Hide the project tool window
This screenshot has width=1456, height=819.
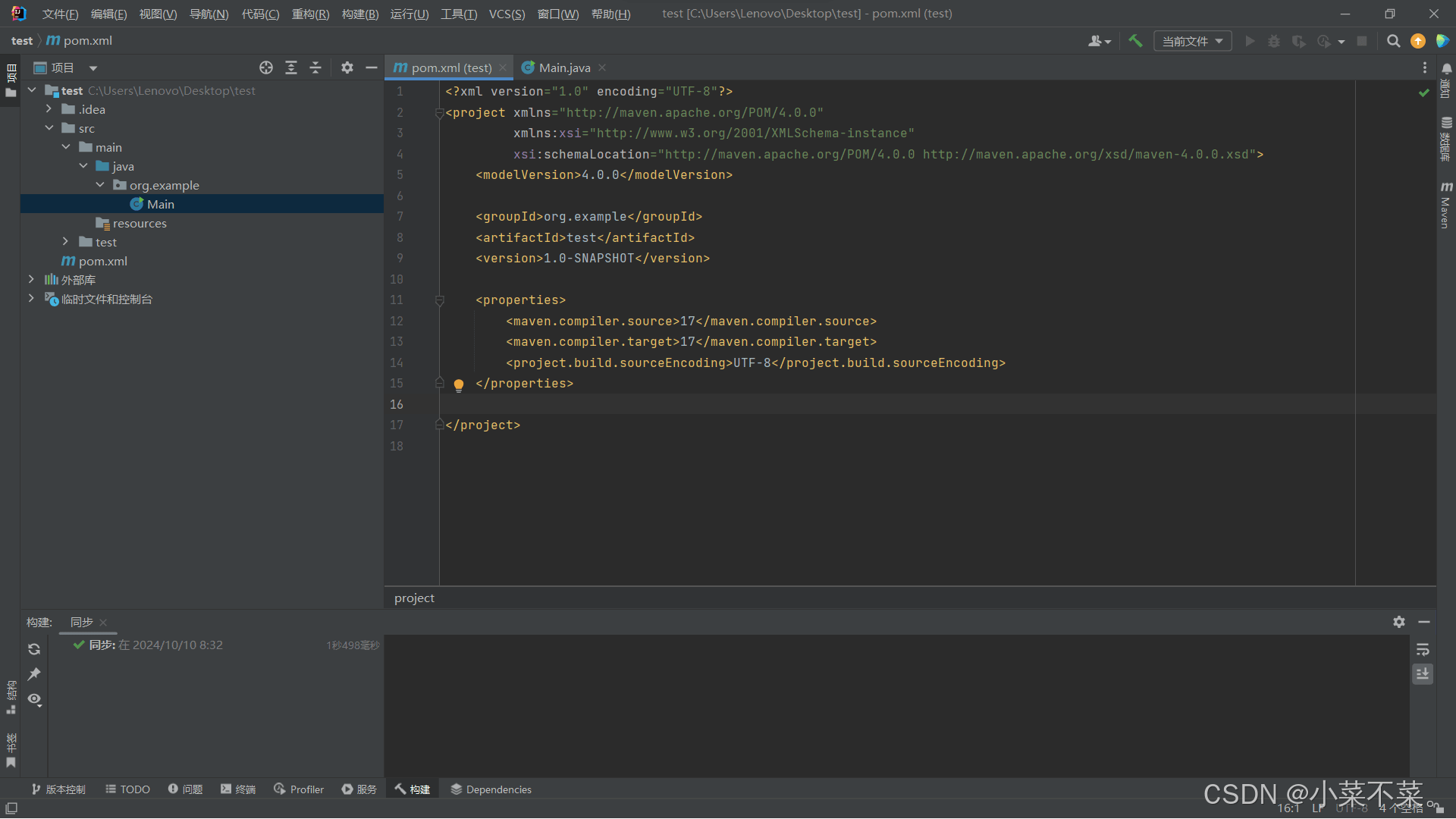(x=372, y=67)
